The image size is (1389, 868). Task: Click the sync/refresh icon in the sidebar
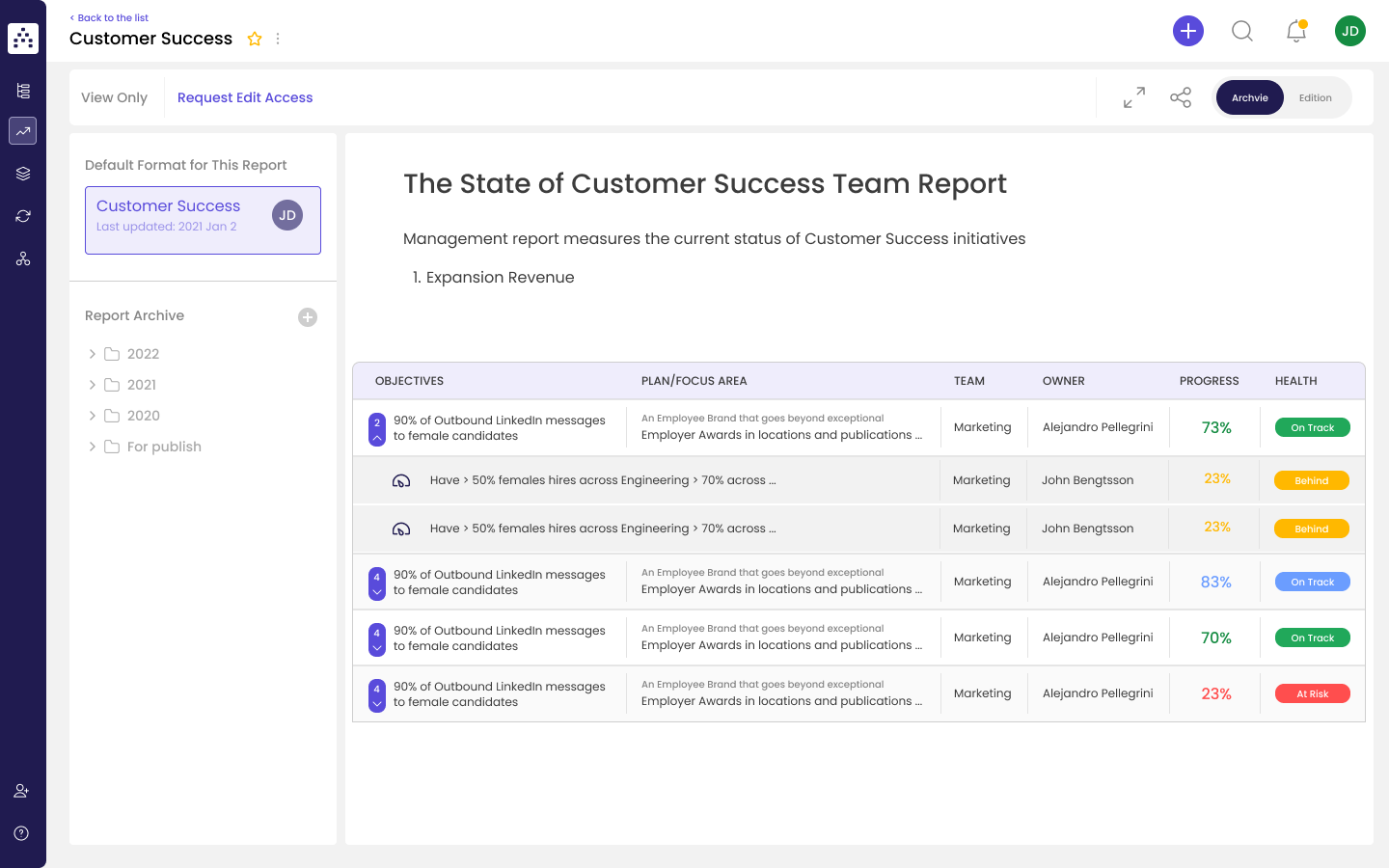click(22, 215)
